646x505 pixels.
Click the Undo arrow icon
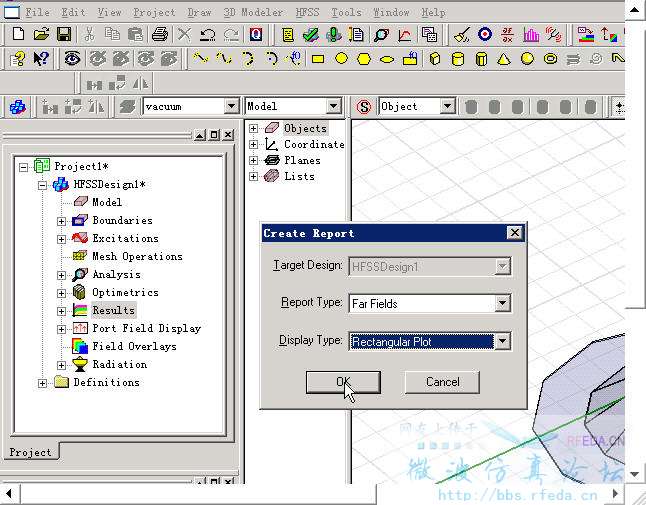(207, 34)
